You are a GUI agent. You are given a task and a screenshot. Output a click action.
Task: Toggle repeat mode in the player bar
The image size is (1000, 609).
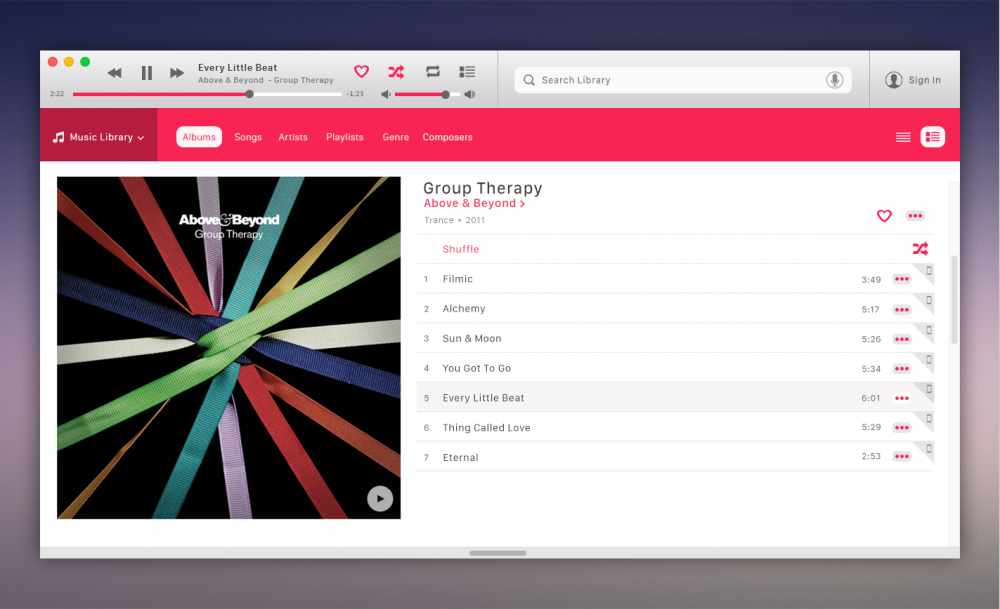(x=433, y=71)
